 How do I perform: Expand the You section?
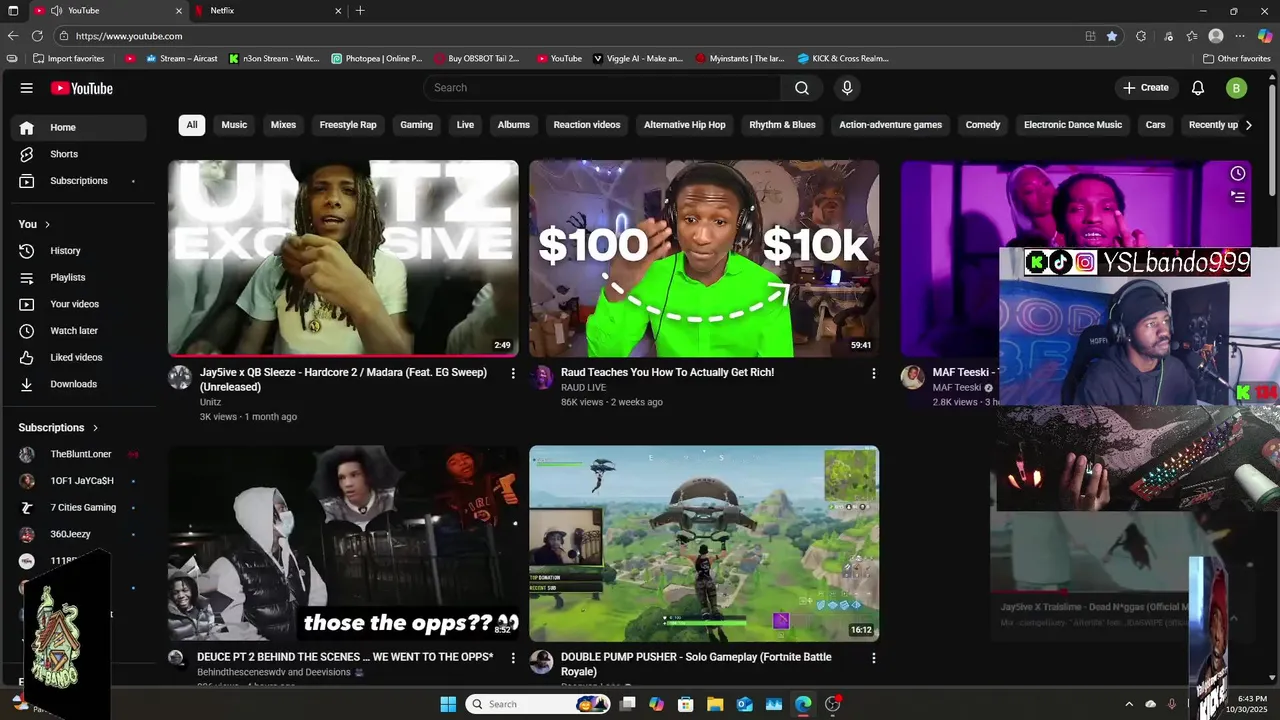click(x=34, y=224)
